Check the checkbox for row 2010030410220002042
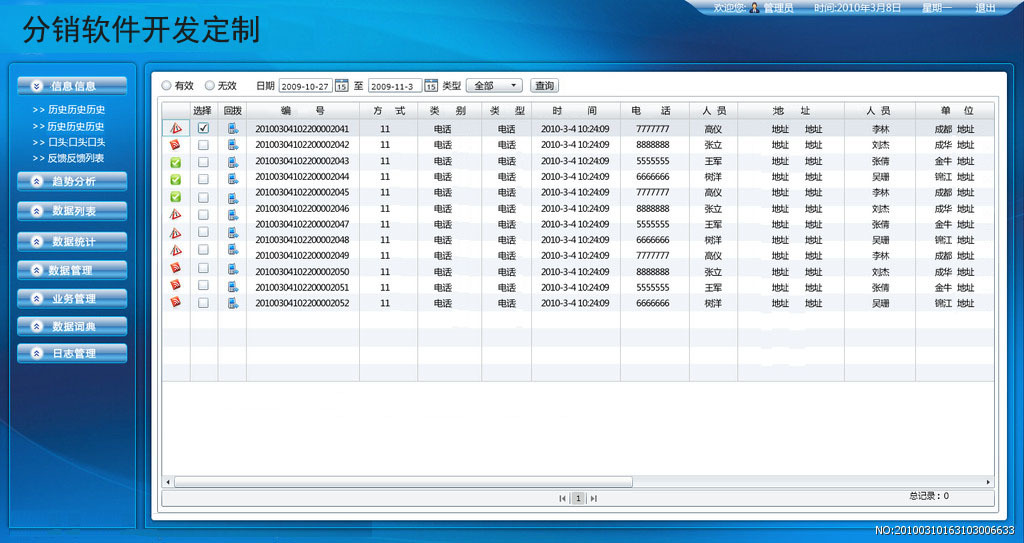 pyautogui.click(x=203, y=145)
